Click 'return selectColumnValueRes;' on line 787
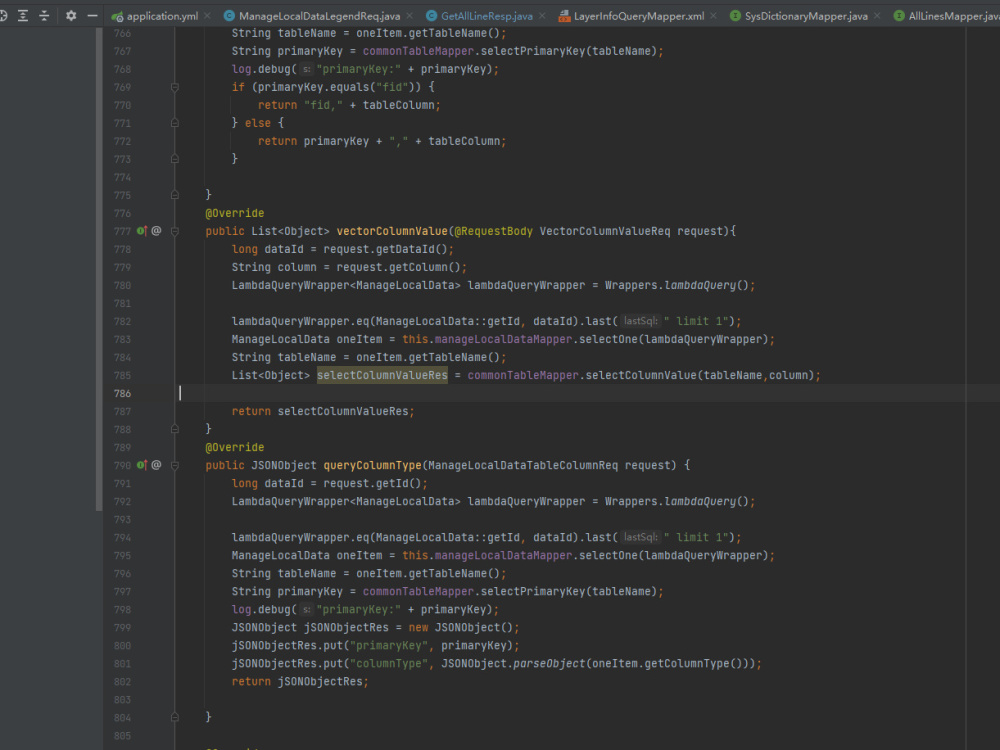 [x=323, y=411]
